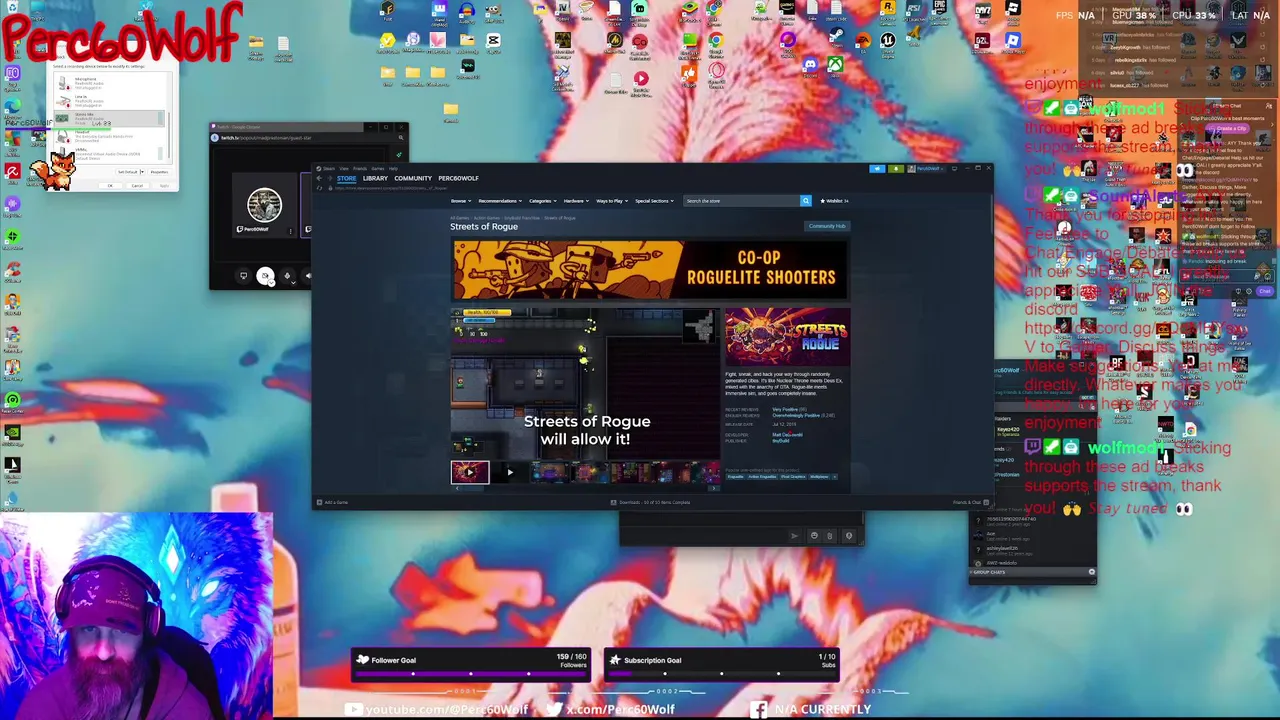Image resolution: width=1280 pixels, height=720 pixels.
Task: Open the Steam account name dropdown
Action: pos(926,169)
